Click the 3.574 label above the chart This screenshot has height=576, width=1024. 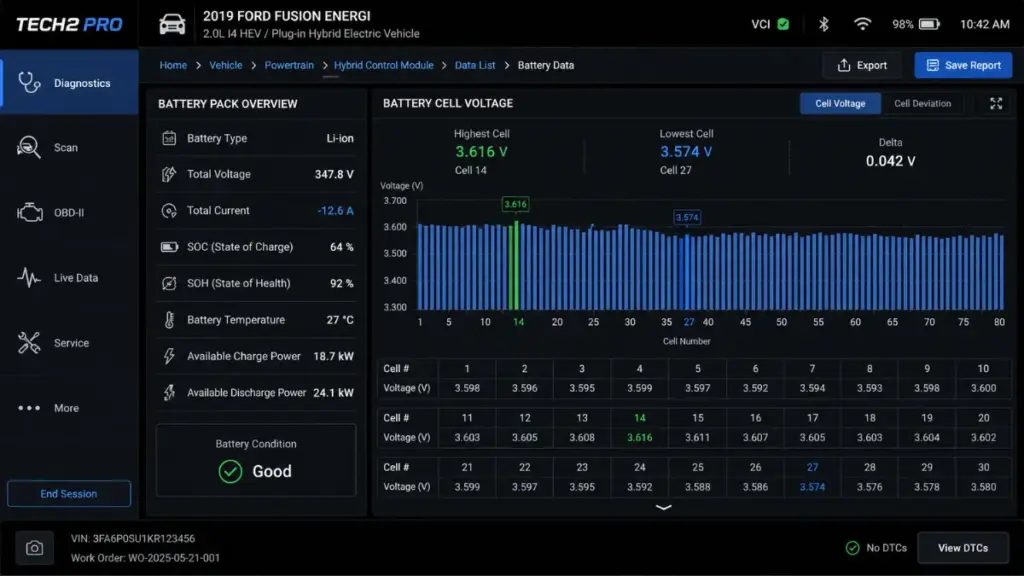click(687, 217)
